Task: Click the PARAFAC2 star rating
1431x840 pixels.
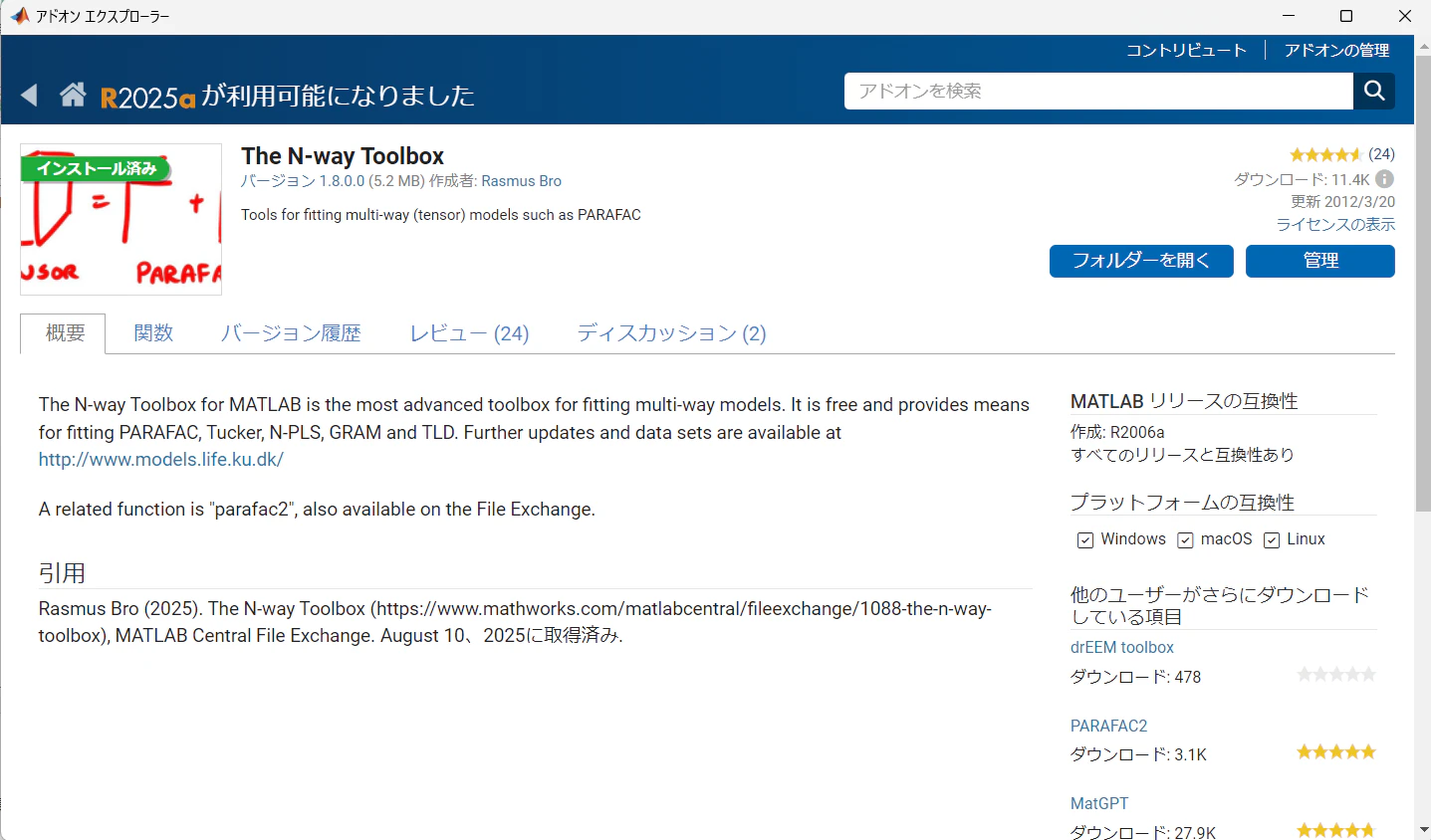Action: 1336,752
